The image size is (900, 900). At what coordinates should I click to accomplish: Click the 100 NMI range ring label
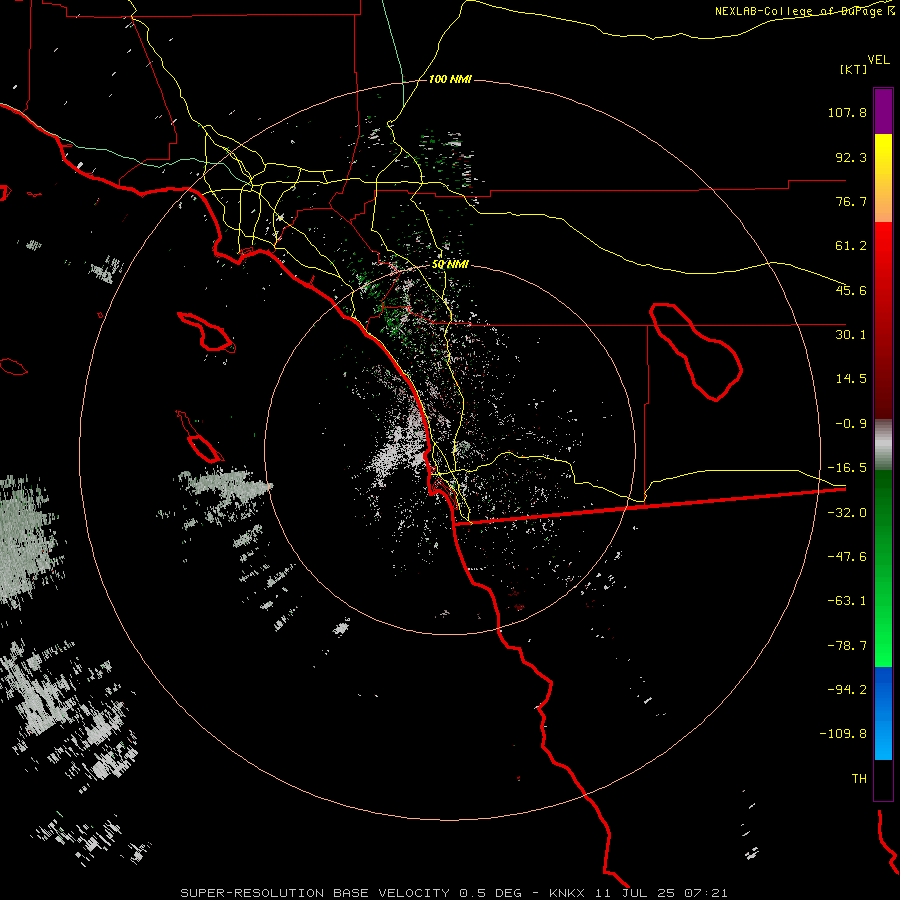pos(450,79)
